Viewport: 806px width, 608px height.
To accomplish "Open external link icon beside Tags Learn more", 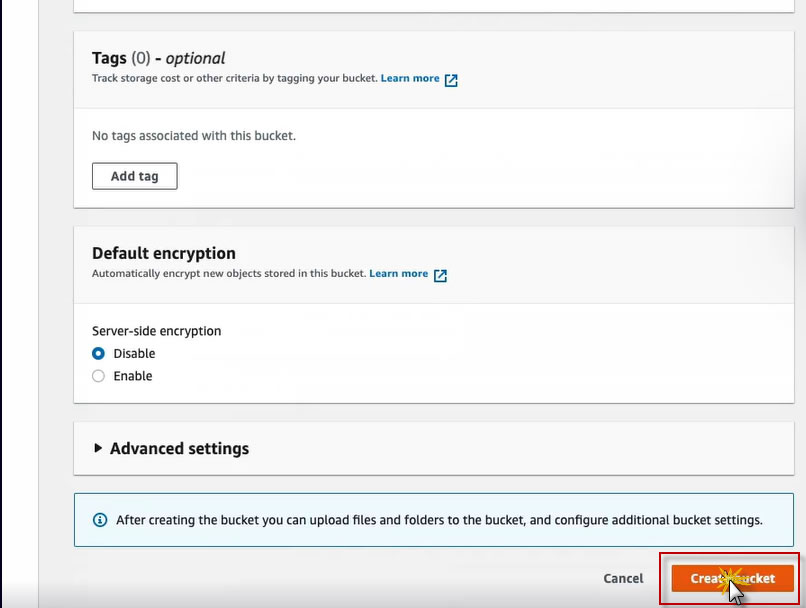I will click(x=451, y=80).
